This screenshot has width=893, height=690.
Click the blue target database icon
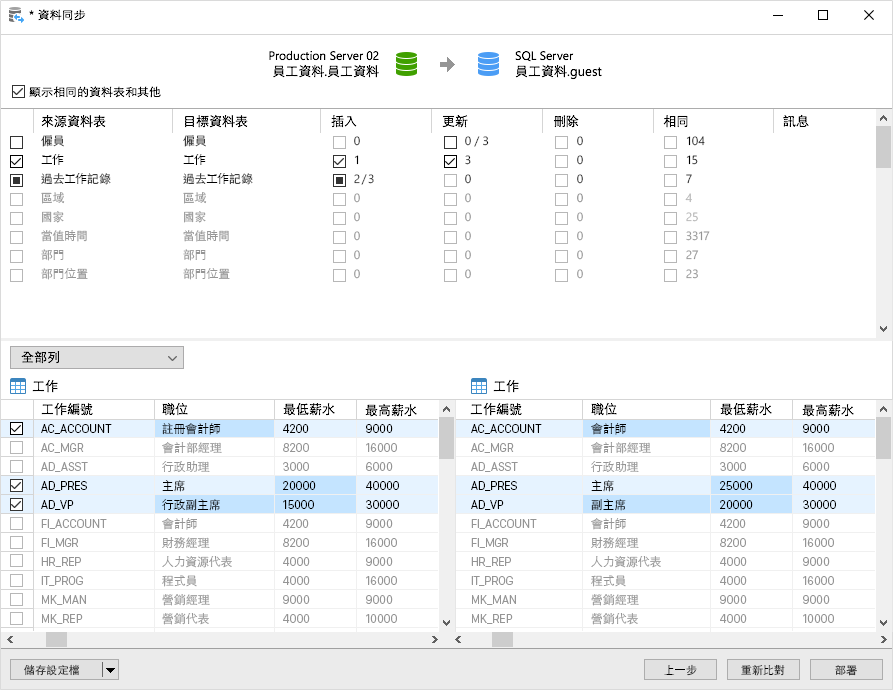click(x=488, y=64)
